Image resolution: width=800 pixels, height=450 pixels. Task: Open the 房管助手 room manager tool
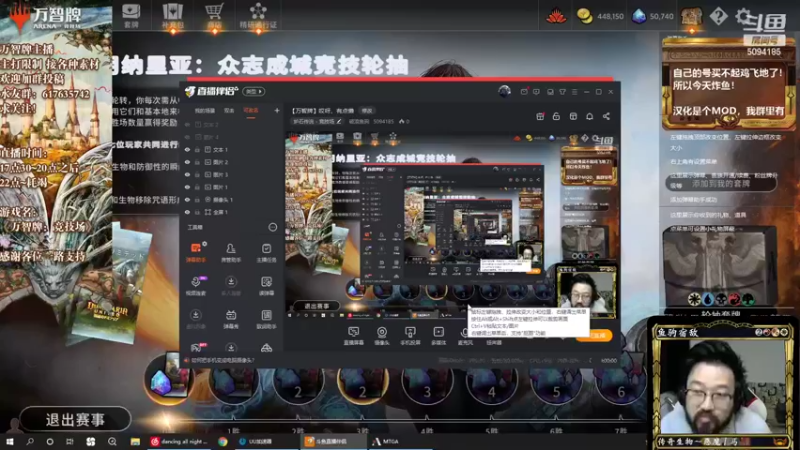coord(231,252)
